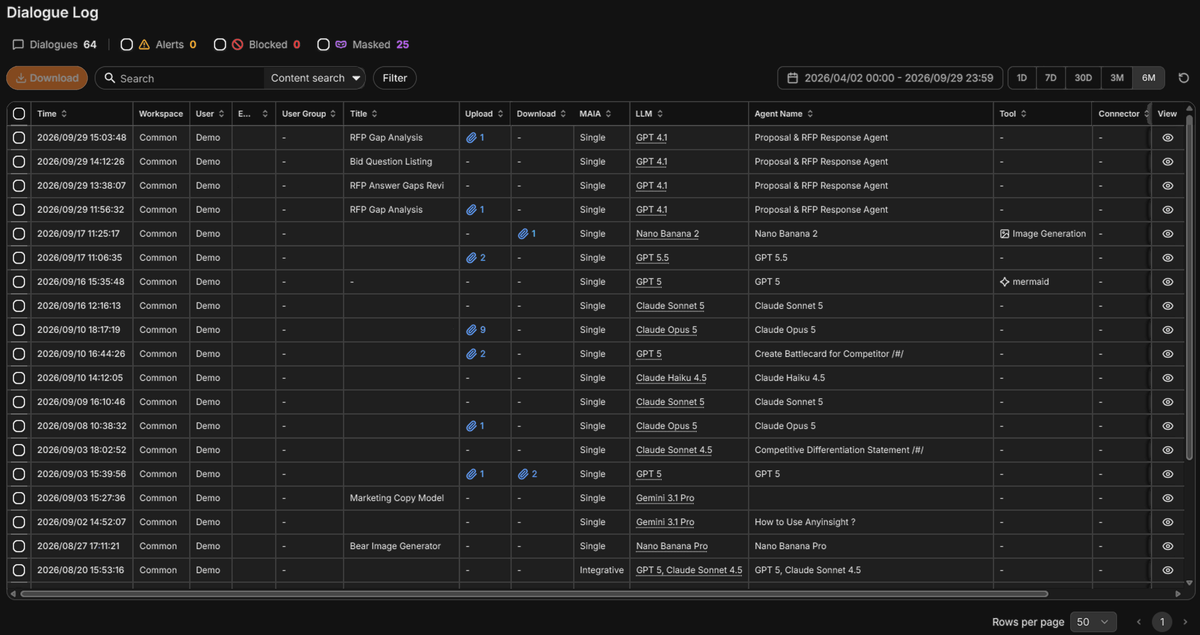The width and height of the screenshot is (1200, 635).
Task: Open the GPT 5.5 LLM link
Action: (x=652, y=258)
